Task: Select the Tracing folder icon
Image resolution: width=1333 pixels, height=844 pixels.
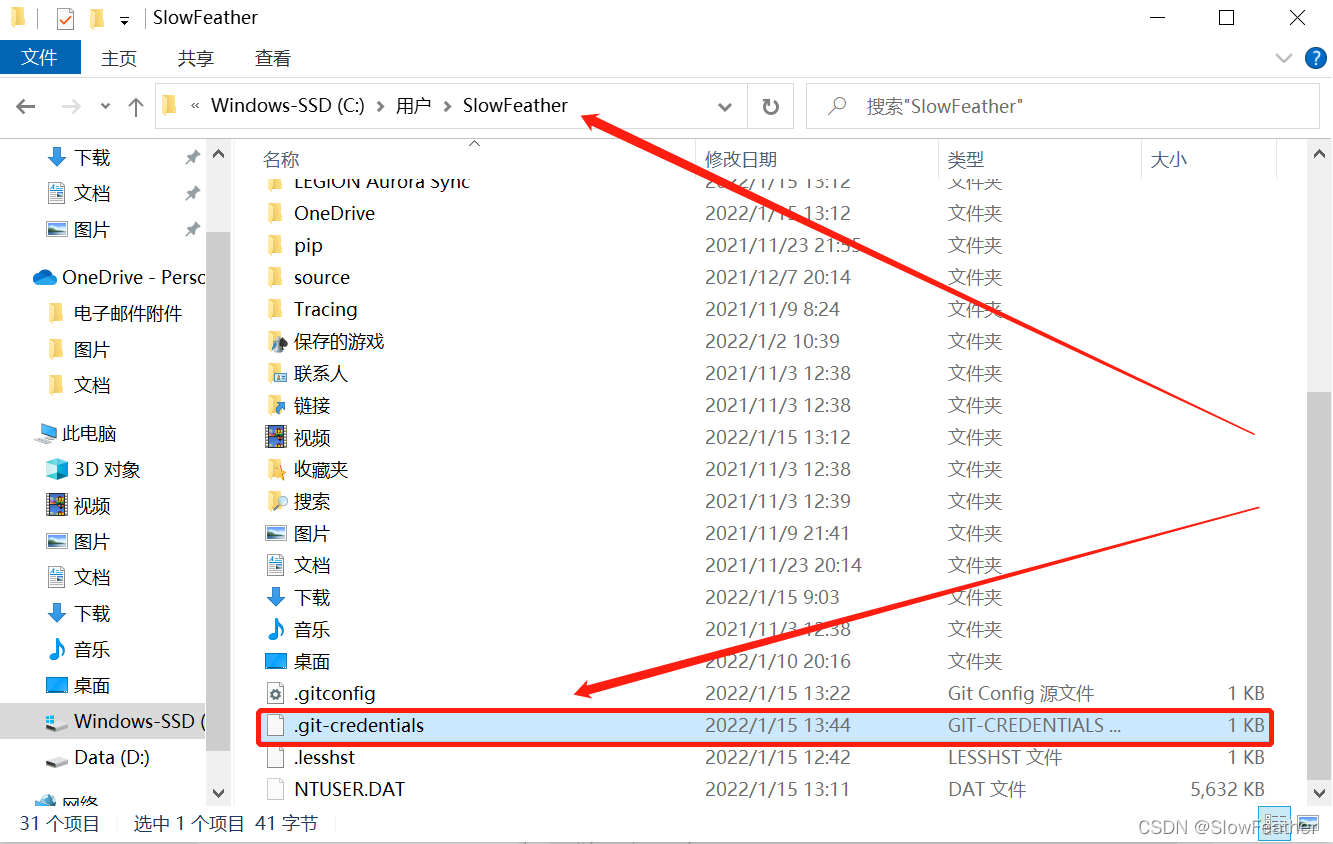Action: tap(276, 309)
